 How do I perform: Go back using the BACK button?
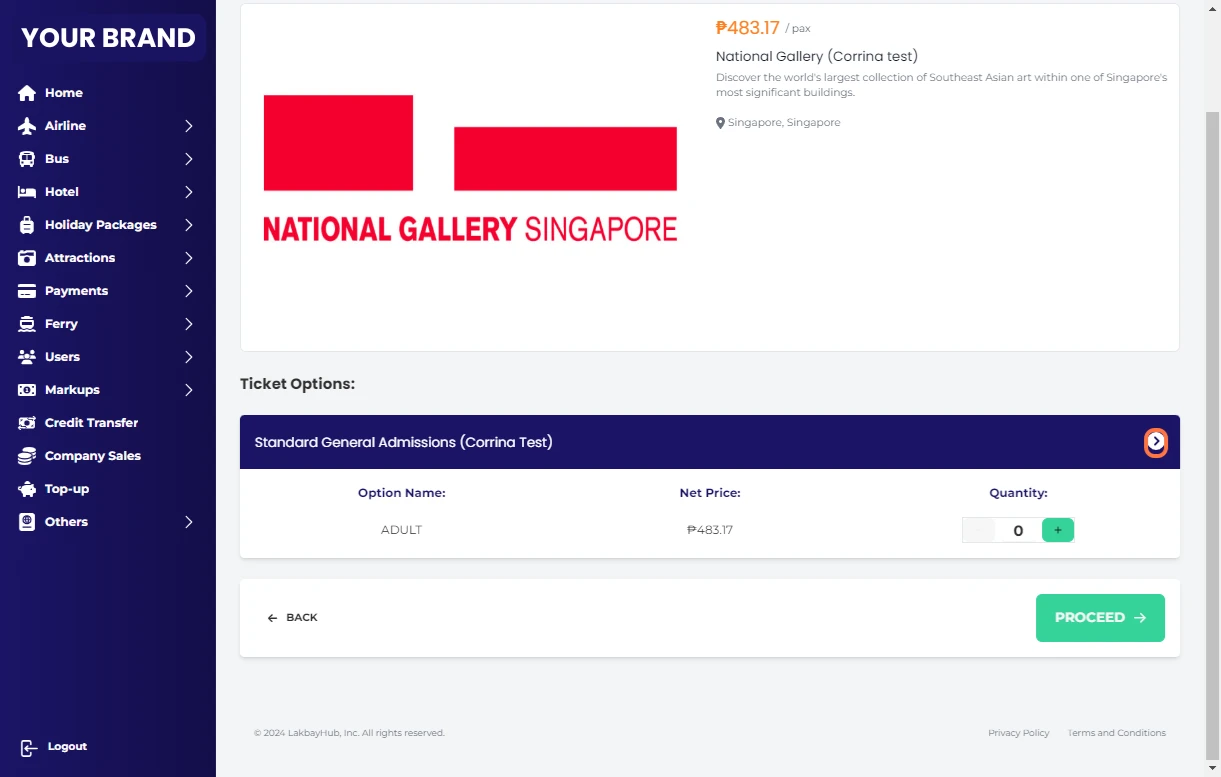click(292, 618)
